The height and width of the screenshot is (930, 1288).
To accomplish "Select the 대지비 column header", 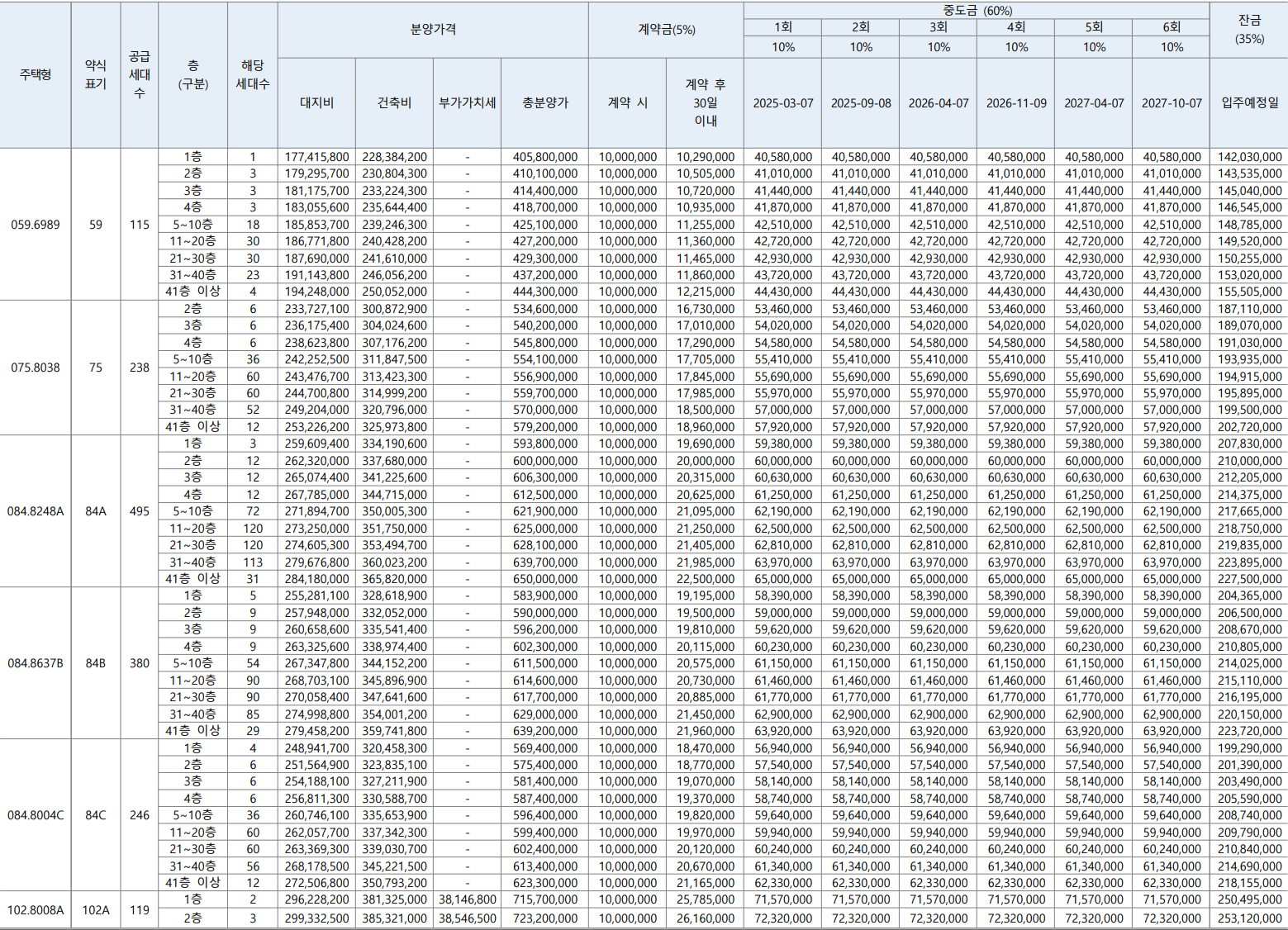I will 316,103.
